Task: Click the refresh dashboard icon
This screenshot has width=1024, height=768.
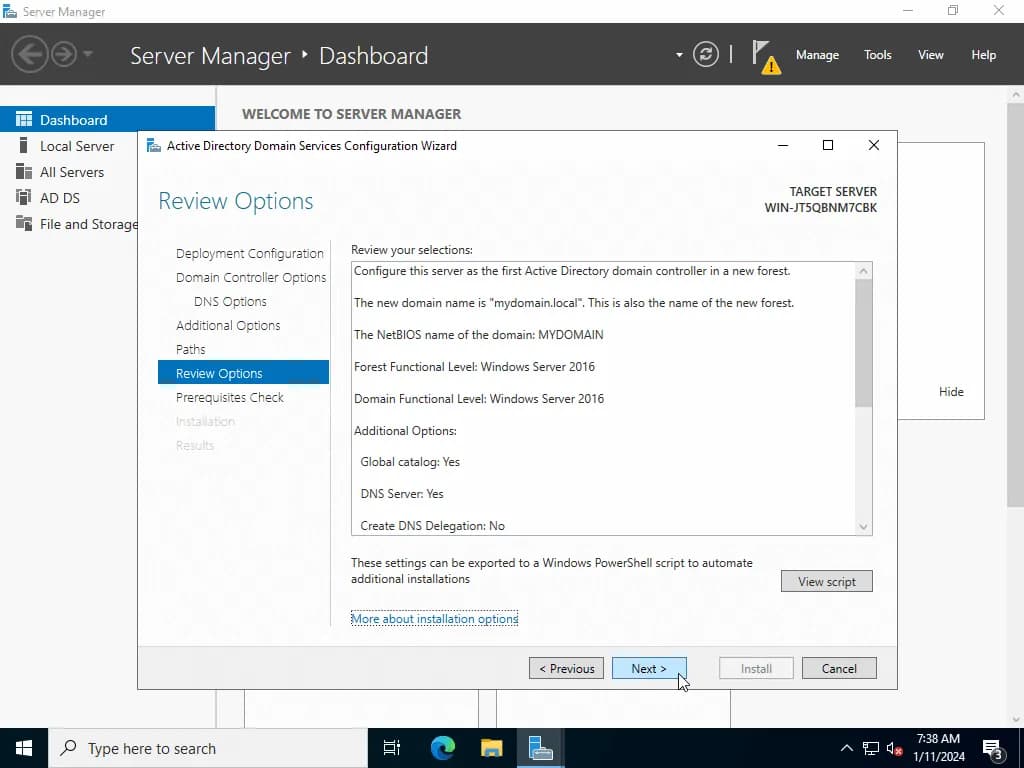Action: tap(706, 54)
